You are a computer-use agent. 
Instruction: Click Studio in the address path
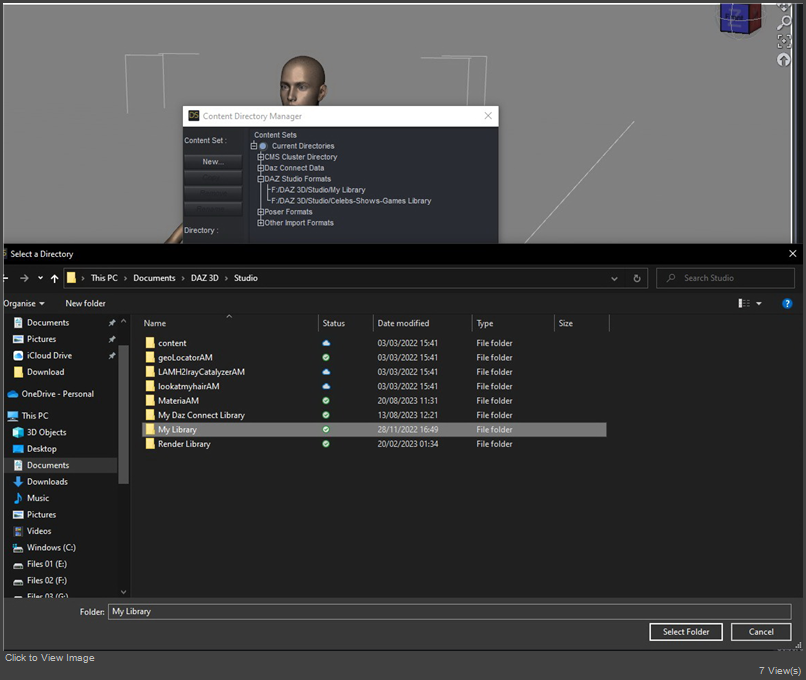[246, 278]
